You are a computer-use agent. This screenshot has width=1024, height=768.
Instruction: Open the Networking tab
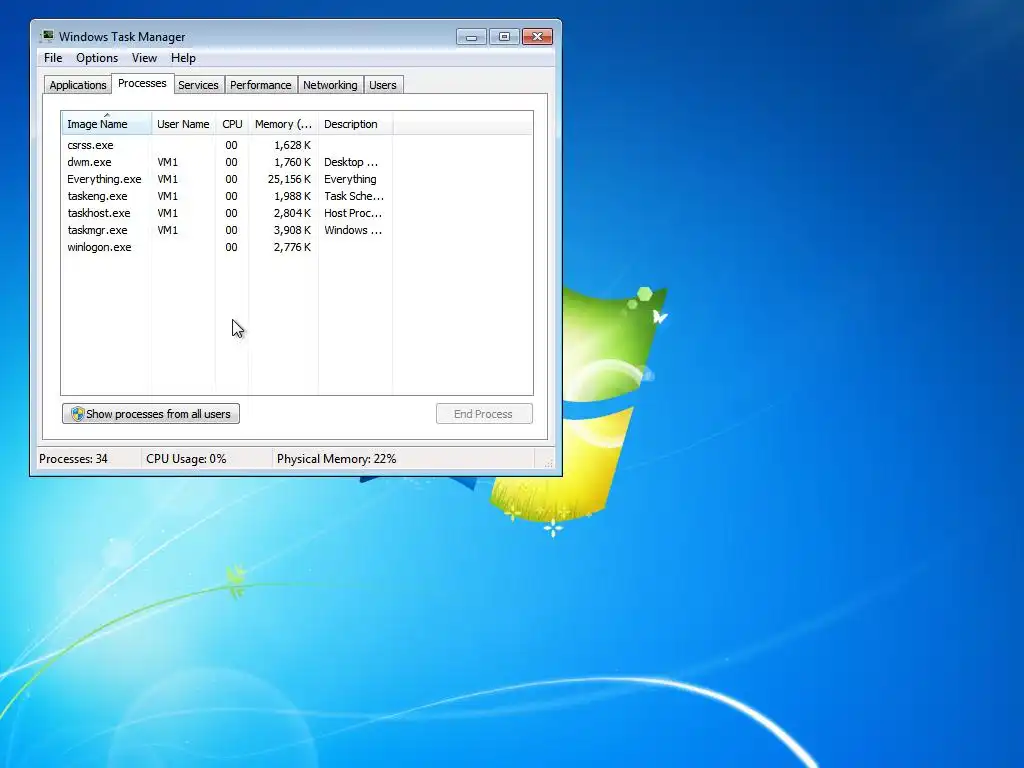pyautogui.click(x=330, y=85)
